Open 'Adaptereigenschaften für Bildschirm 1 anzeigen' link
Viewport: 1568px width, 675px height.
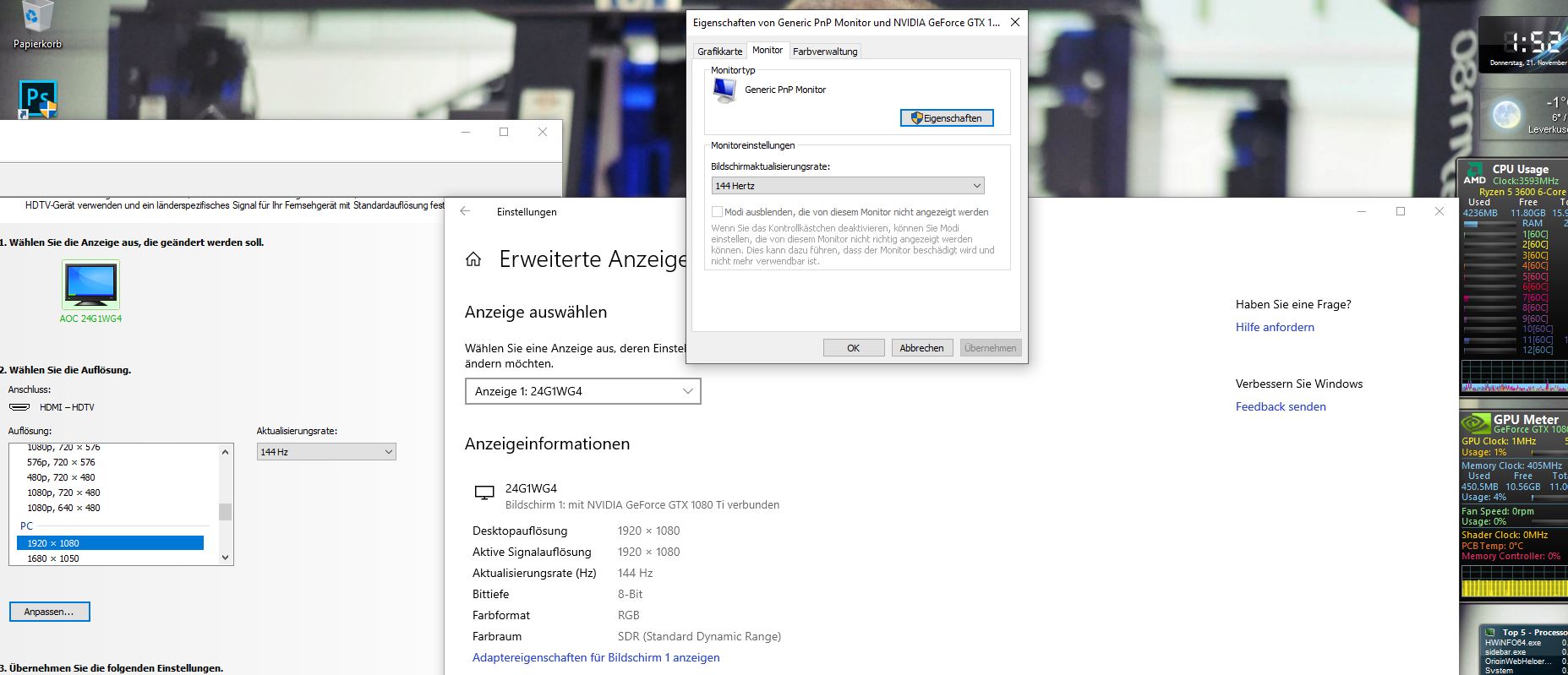(596, 657)
